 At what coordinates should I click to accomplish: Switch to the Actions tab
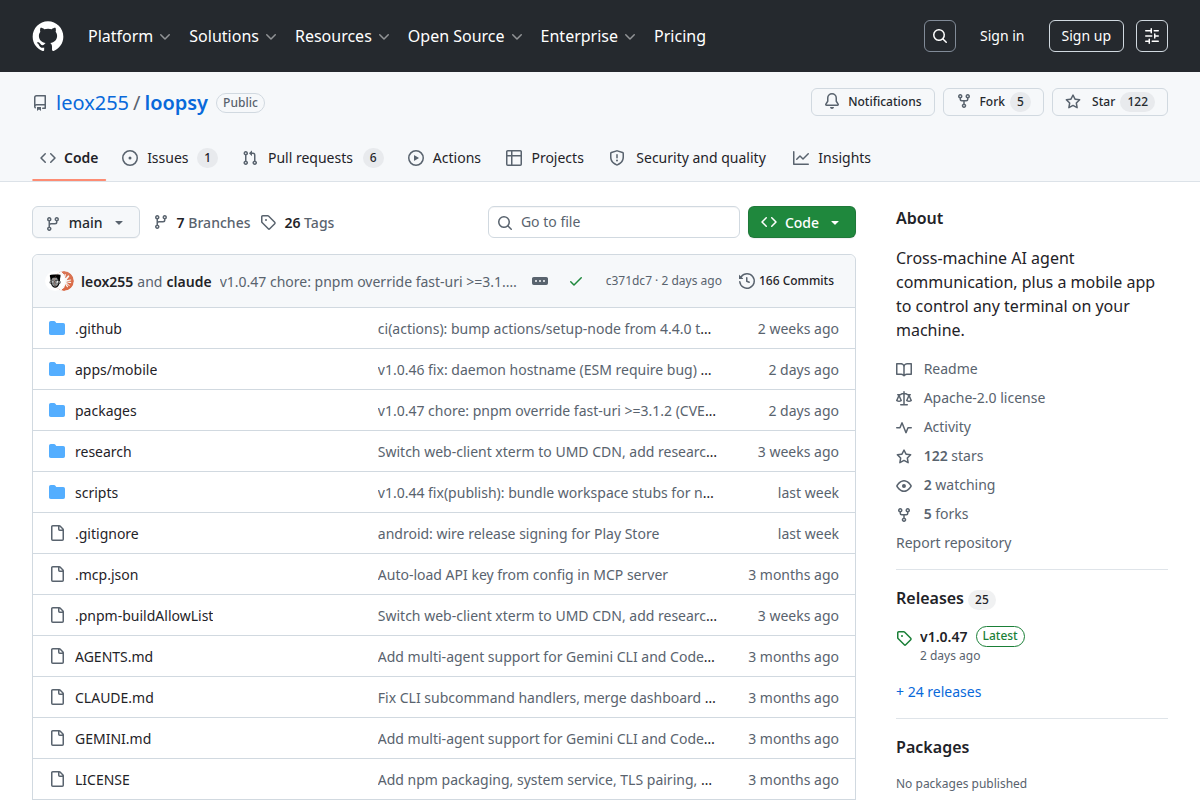[x=445, y=158]
